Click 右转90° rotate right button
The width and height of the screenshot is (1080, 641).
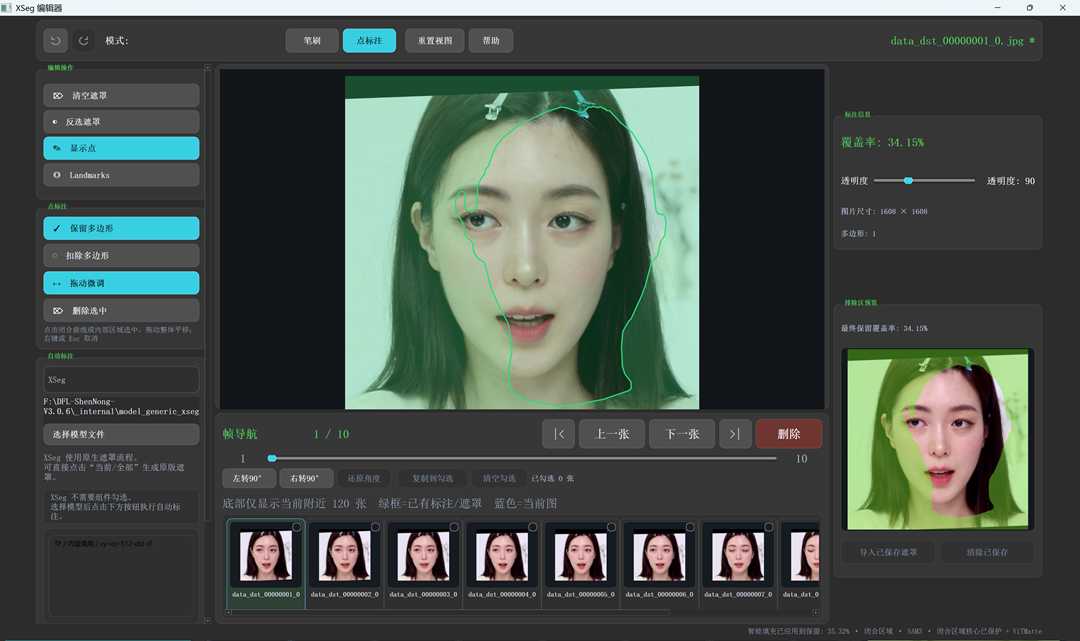click(307, 478)
